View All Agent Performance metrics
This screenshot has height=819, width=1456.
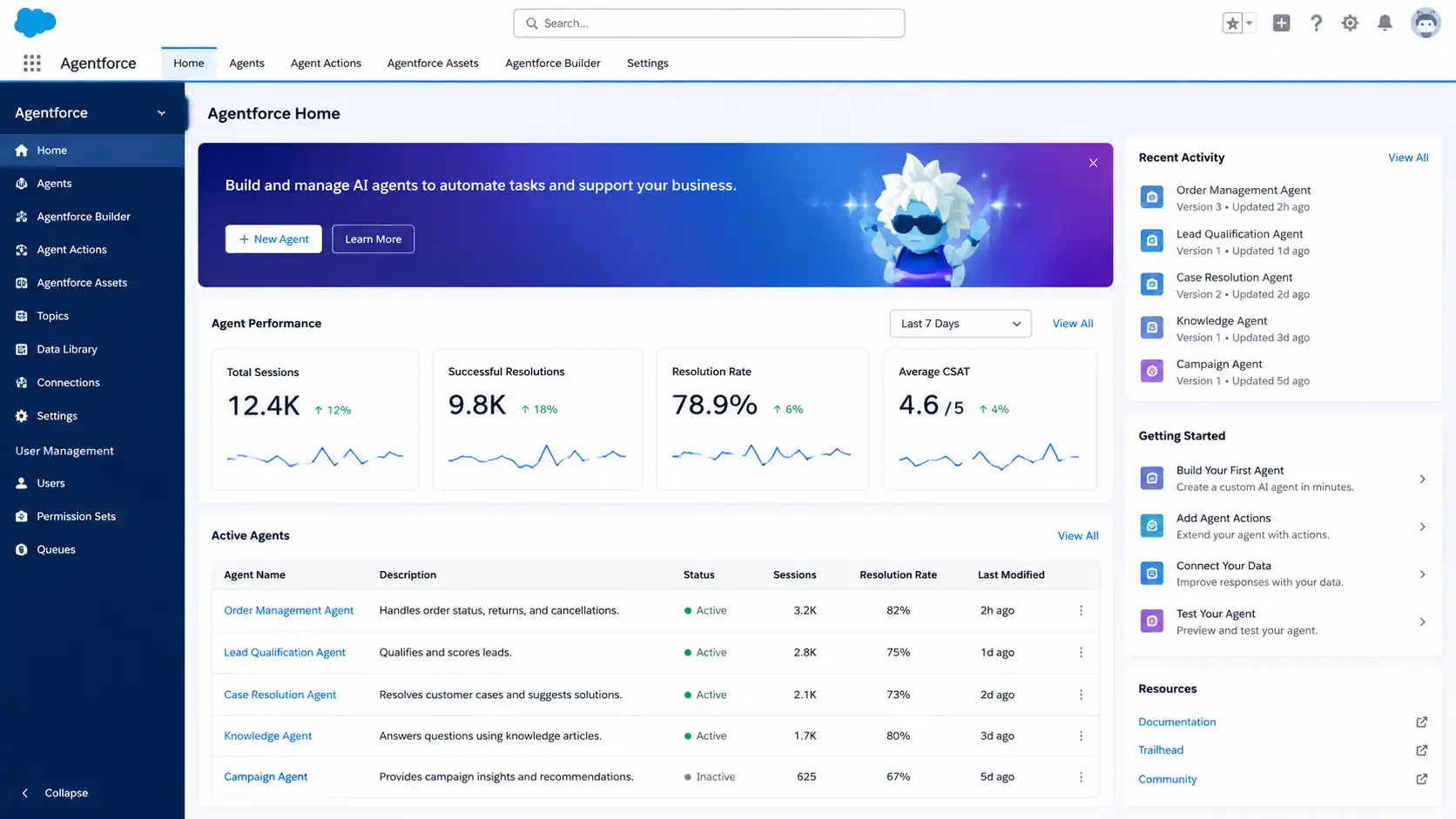coord(1073,324)
